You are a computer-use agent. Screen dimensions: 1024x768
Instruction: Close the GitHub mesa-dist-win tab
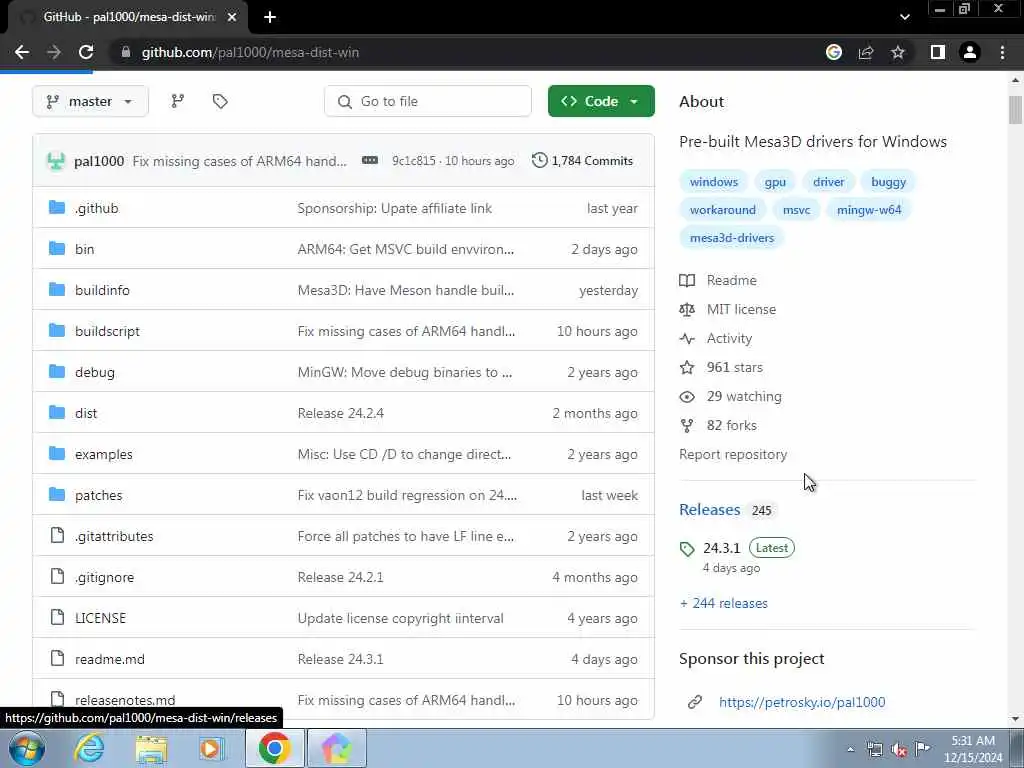tap(232, 17)
